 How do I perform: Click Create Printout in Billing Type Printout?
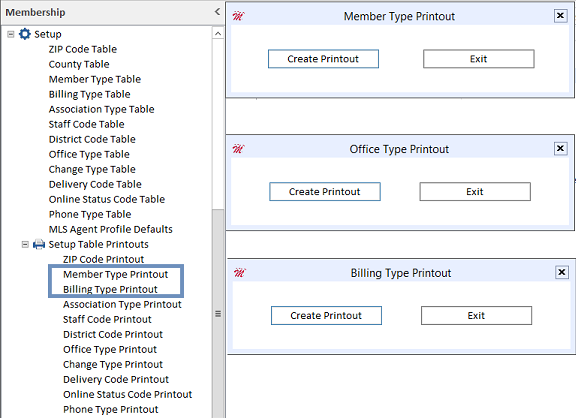[x=326, y=316]
